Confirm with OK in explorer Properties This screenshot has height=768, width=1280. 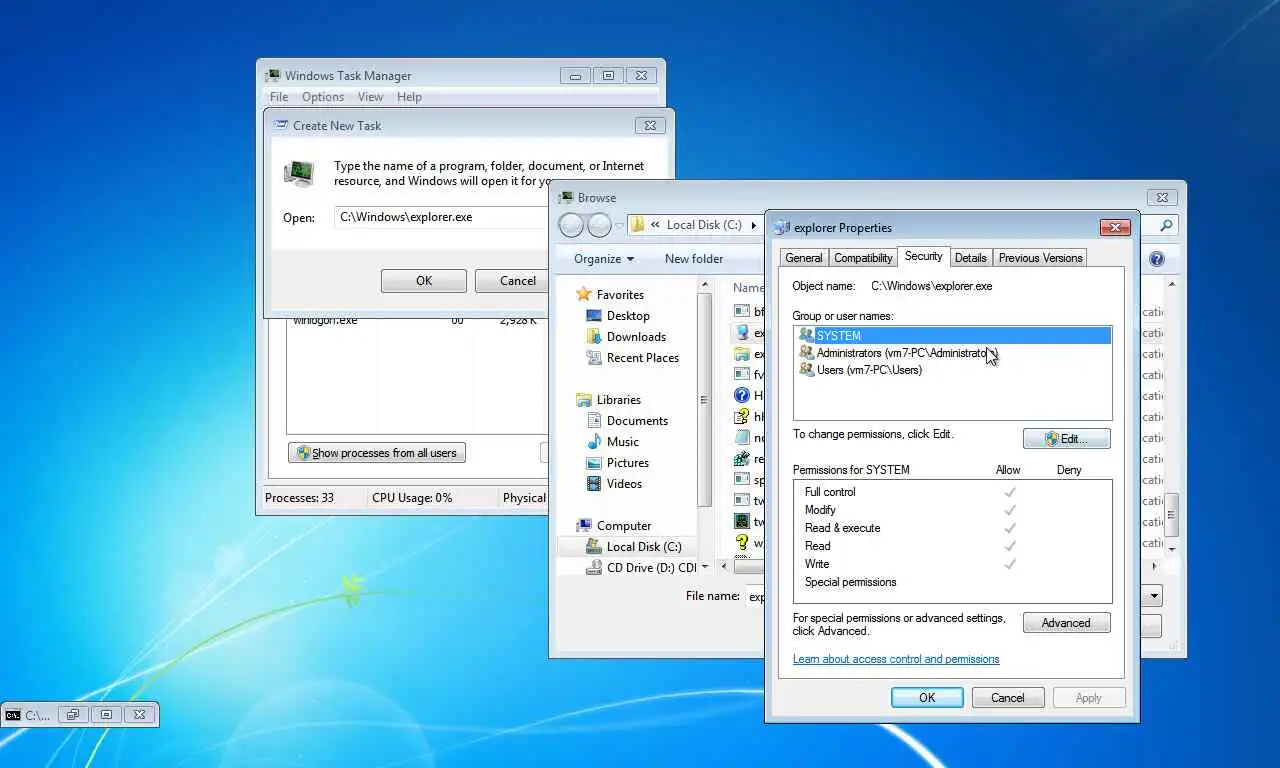click(x=927, y=698)
